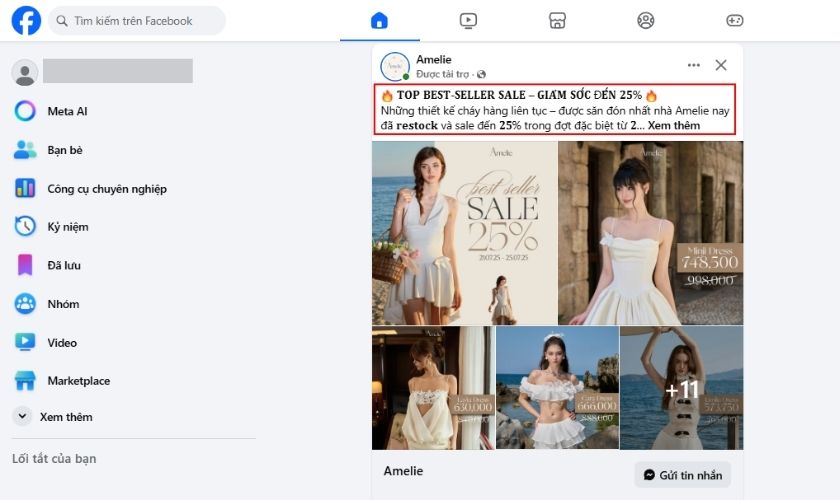840x500 pixels.
Task: Open the Đã lưu saved bookmark icon
Action: (25, 265)
